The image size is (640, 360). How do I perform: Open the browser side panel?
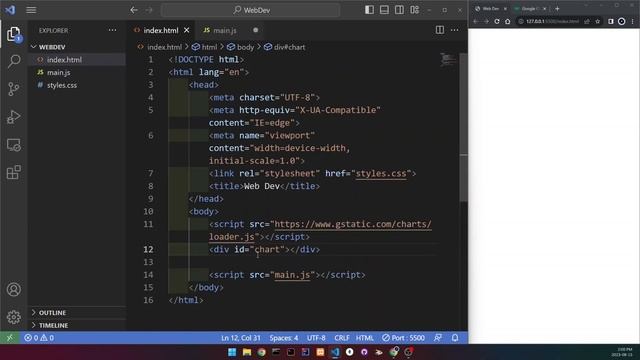611,21
